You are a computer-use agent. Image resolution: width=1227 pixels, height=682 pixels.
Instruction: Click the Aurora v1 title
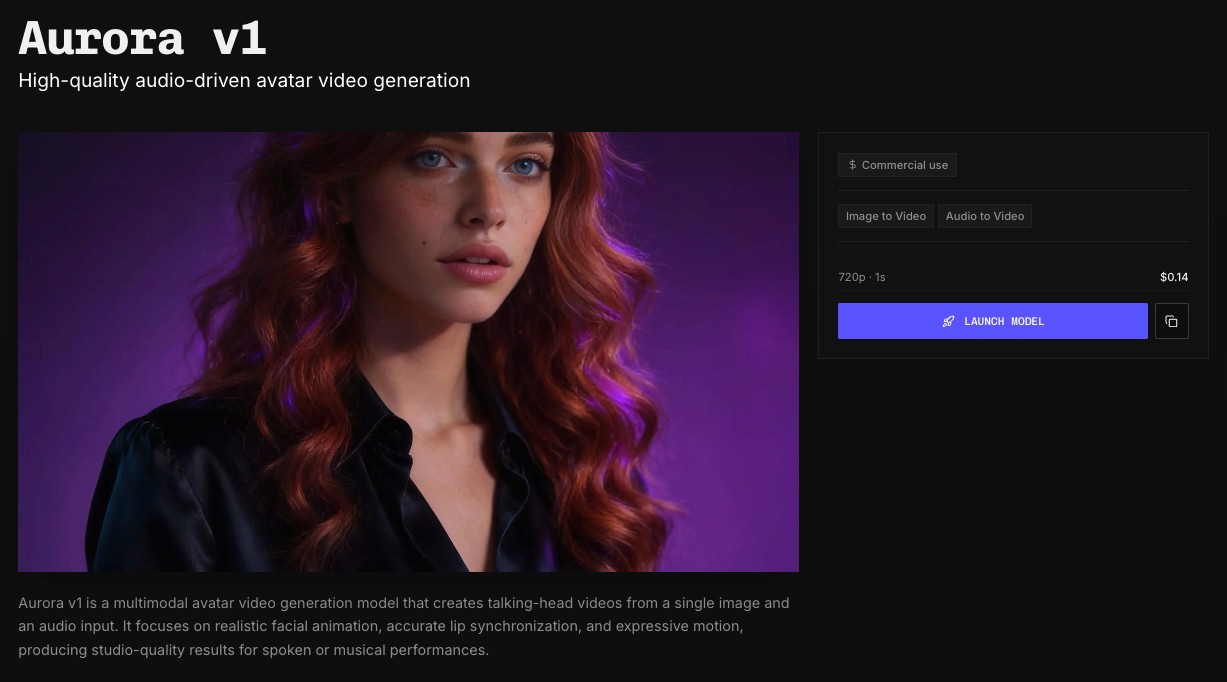(x=142, y=38)
